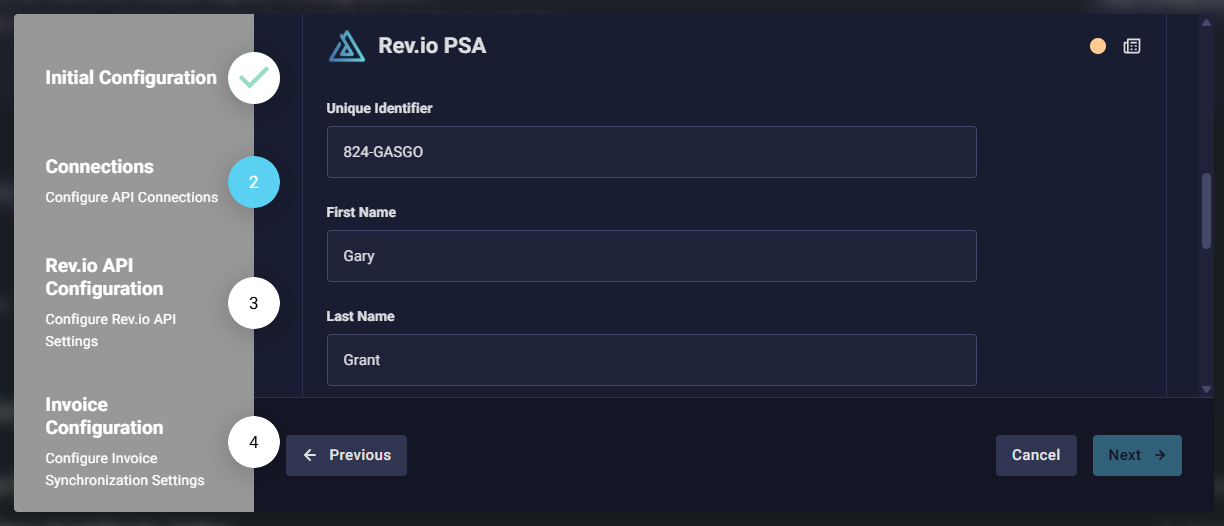Click the vertical scrollbar thumb
This screenshot has height=526, width=1224.
(x=1206, y=211)
